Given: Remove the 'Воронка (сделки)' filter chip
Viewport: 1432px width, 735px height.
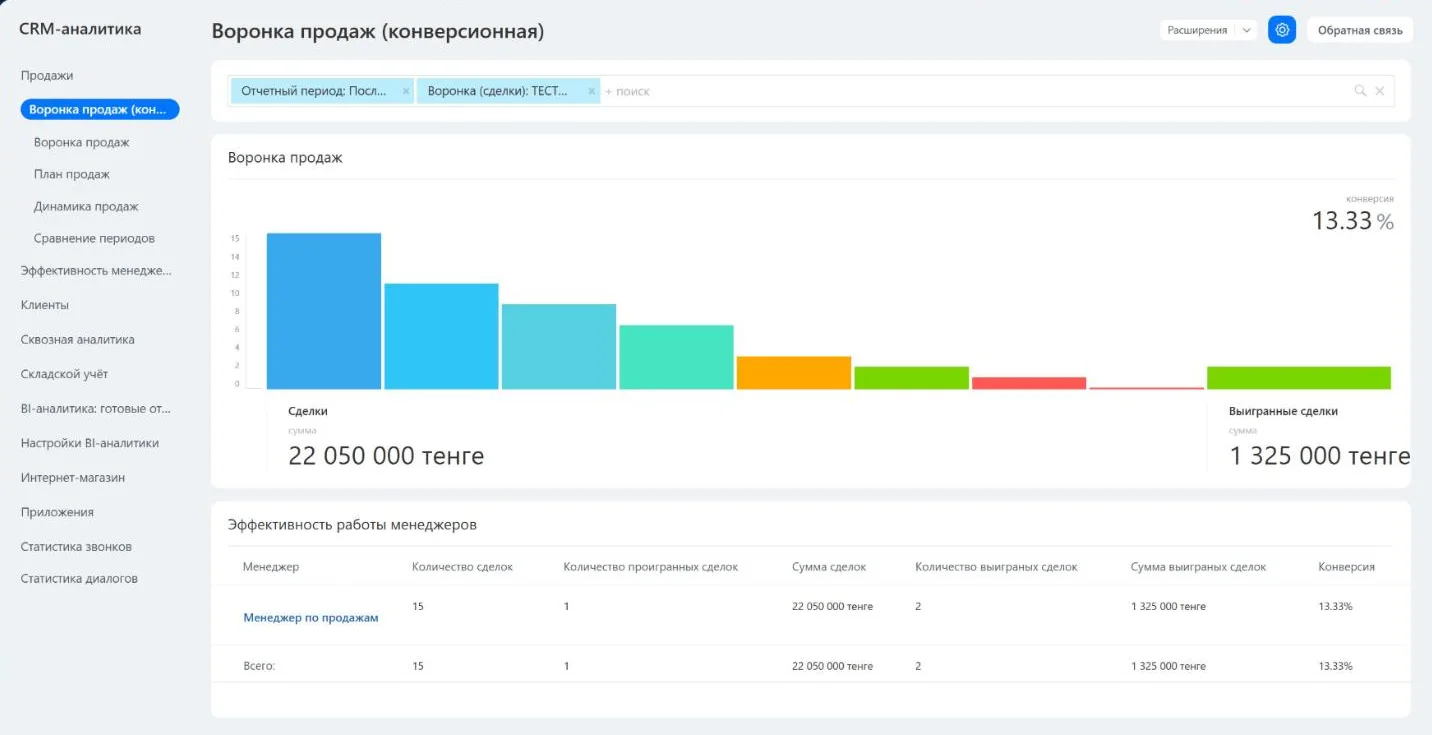Looking at the screenshot, I should click(x=592, y=91).
